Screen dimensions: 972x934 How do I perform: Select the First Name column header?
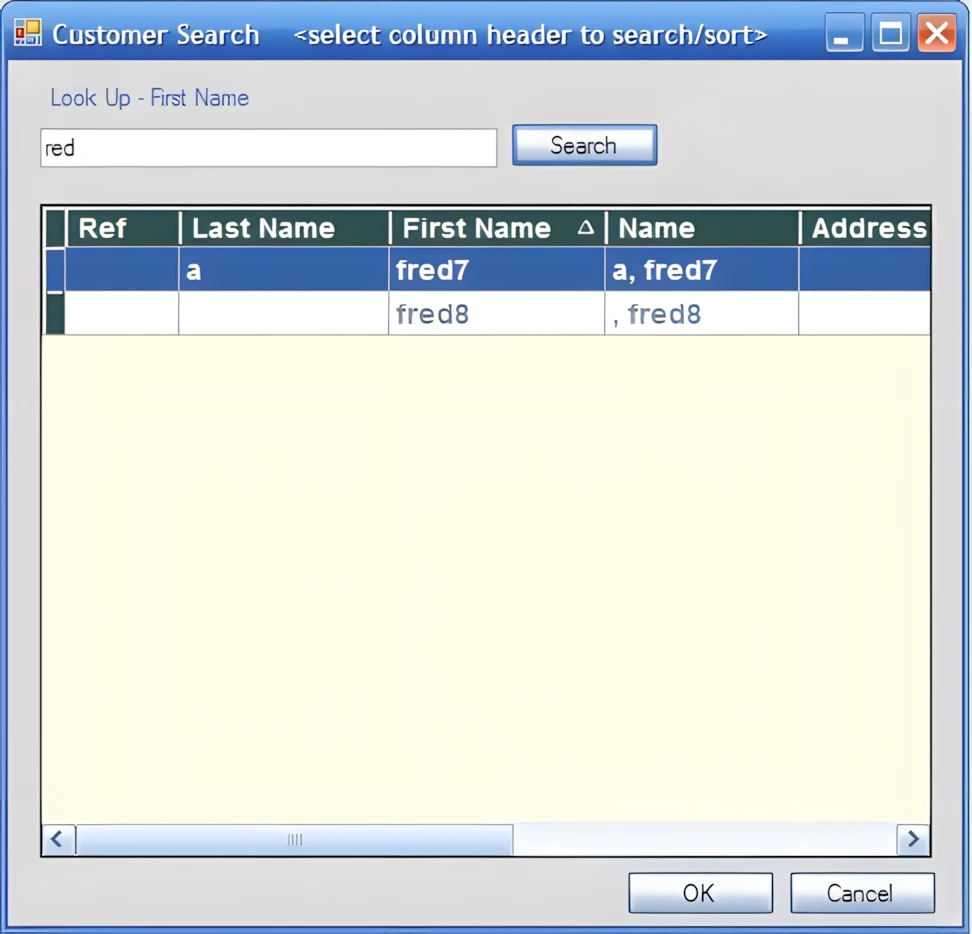tap(478, 228)
